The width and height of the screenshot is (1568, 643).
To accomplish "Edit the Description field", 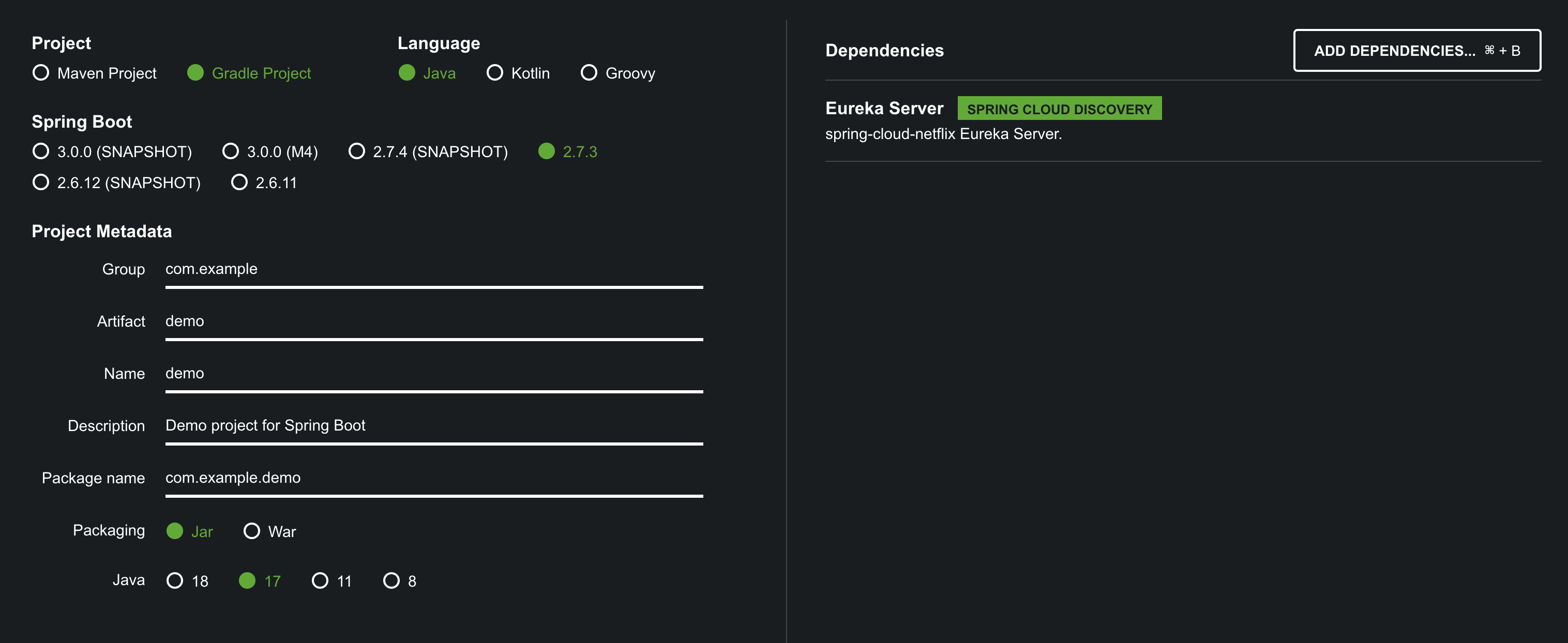I will (x=433, y=426).
